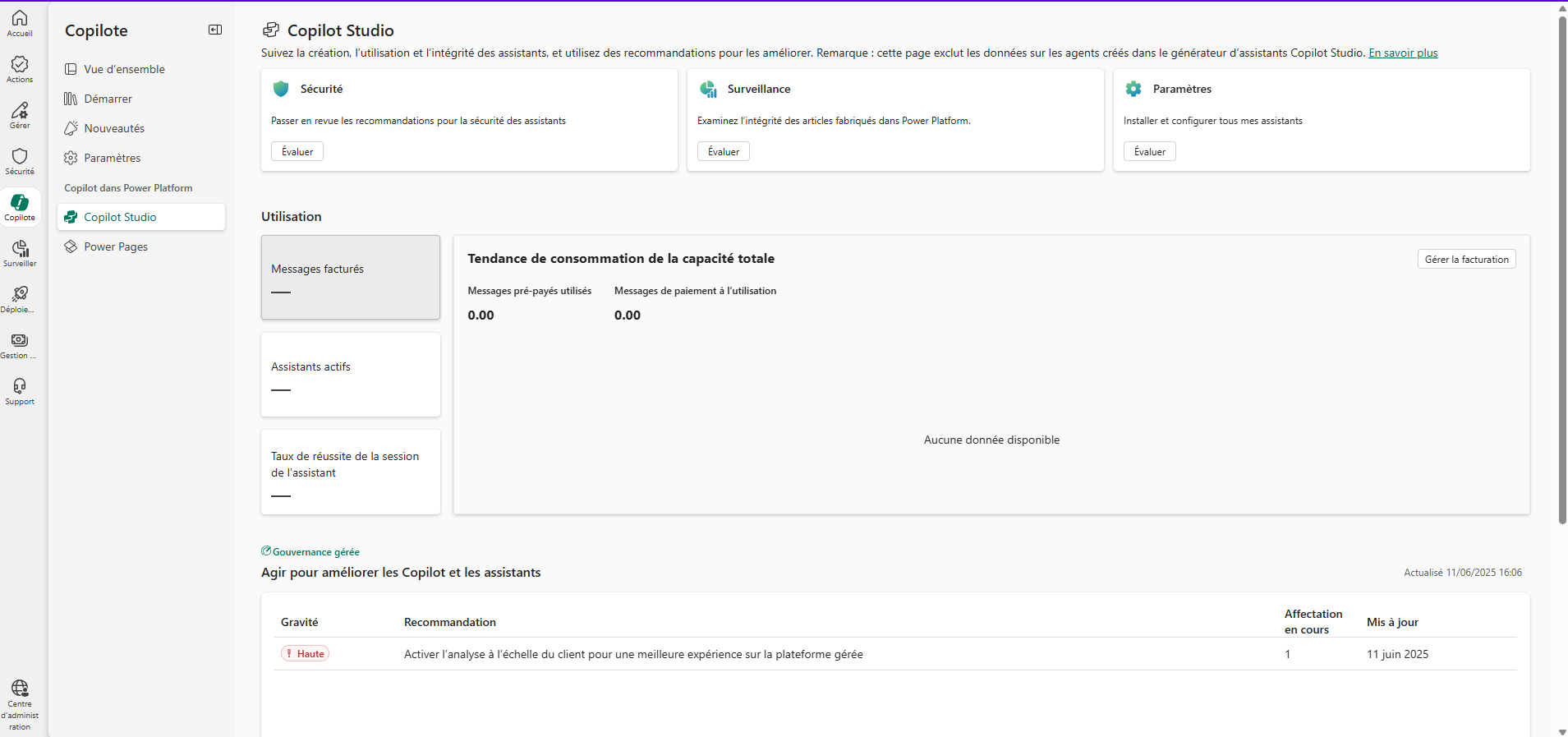Click the Power Pages diamond icon
Screen dimensions: 1568x737
tap(71, 246)
